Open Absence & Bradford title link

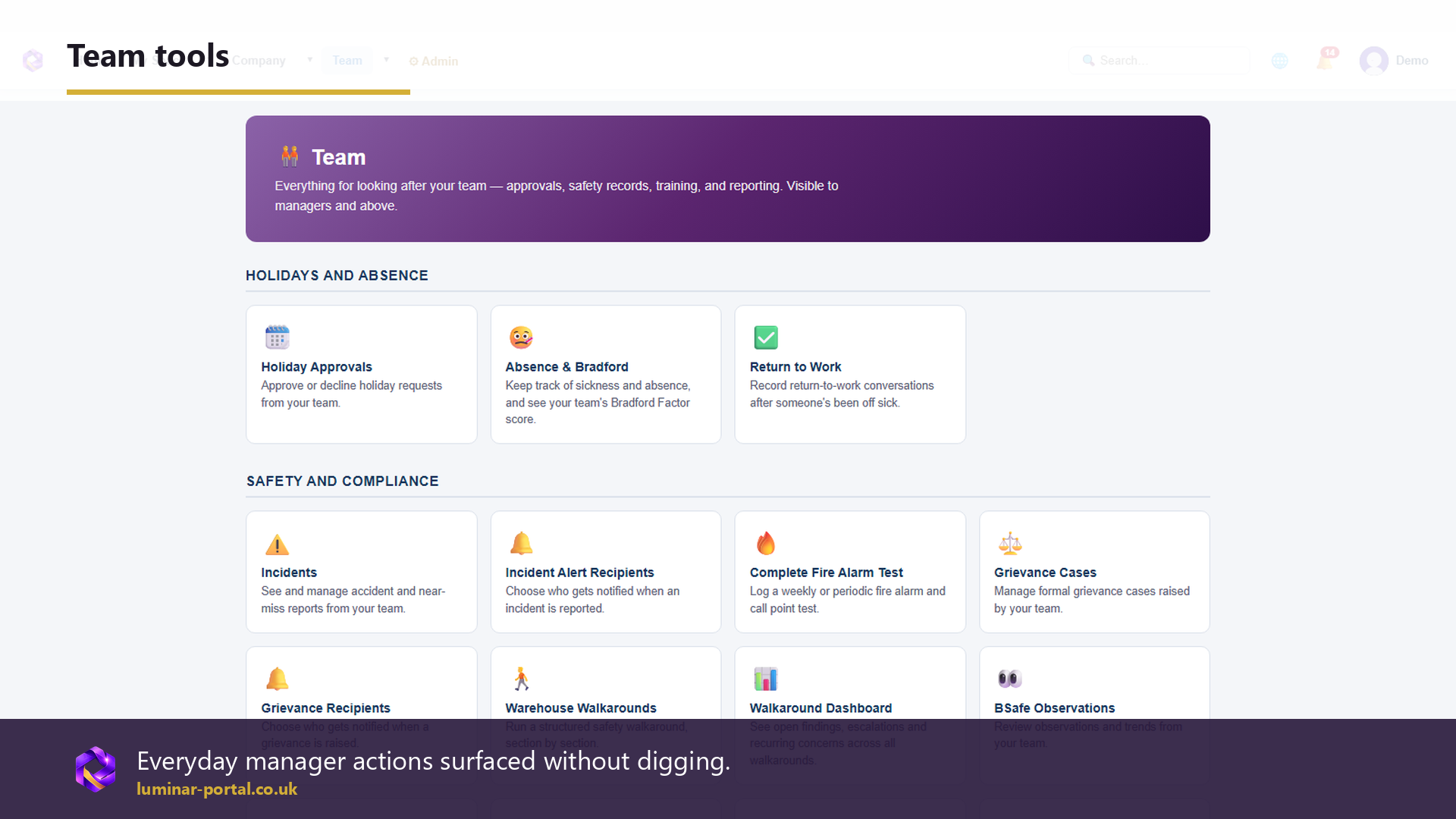566,367
